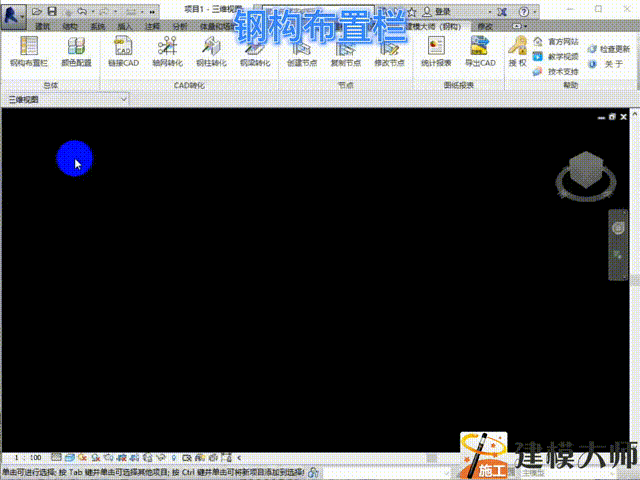The height and width of the screenshot is (480, 640).
Task: Open the 教学视频 tutorial videos link
Action: click(562, 57)
